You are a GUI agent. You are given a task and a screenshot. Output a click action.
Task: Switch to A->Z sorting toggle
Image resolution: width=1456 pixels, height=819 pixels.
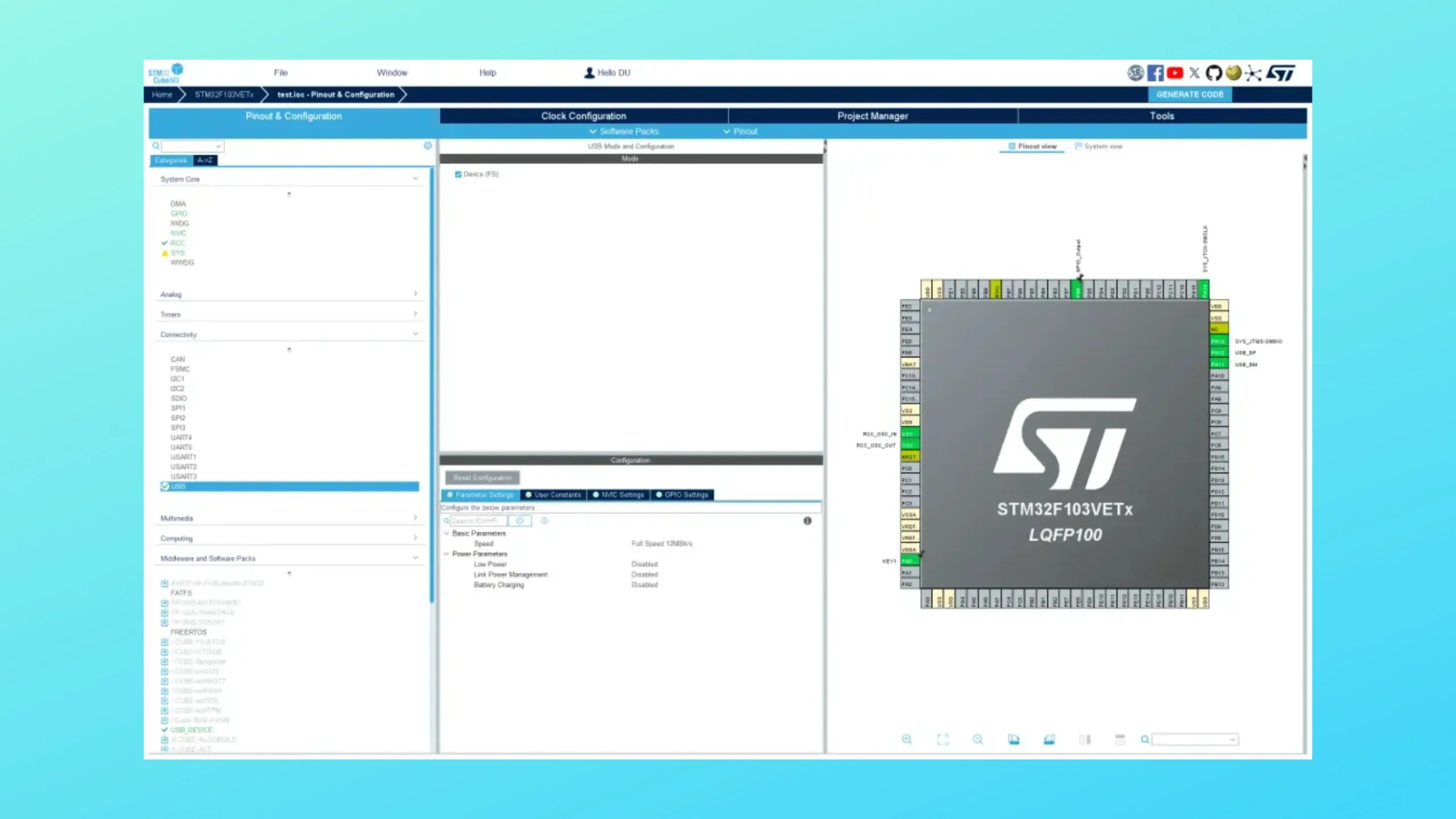tap(205, 160)
